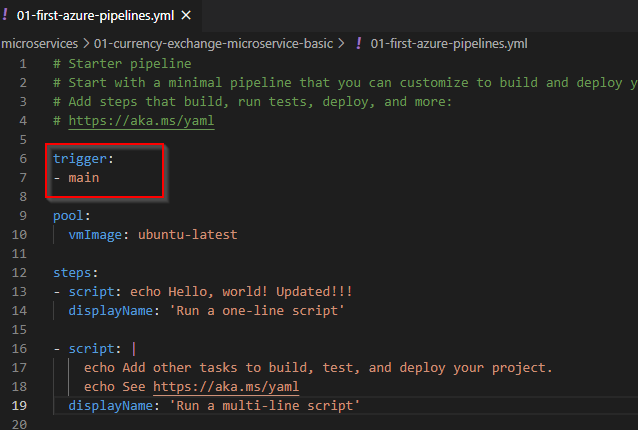The image size is (638, 430).
Task: Click the pool keyword on line 9
Action: pyautogui.click(x=69, y=216)
